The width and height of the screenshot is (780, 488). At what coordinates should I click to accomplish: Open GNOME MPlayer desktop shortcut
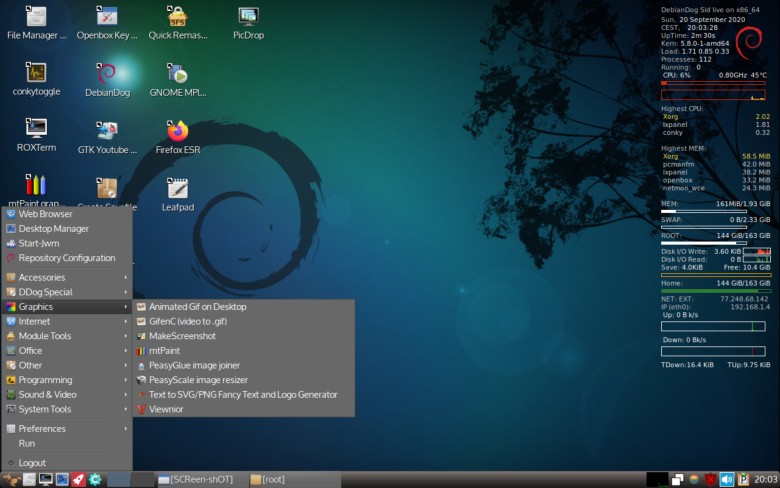click(x=178, y=73)
